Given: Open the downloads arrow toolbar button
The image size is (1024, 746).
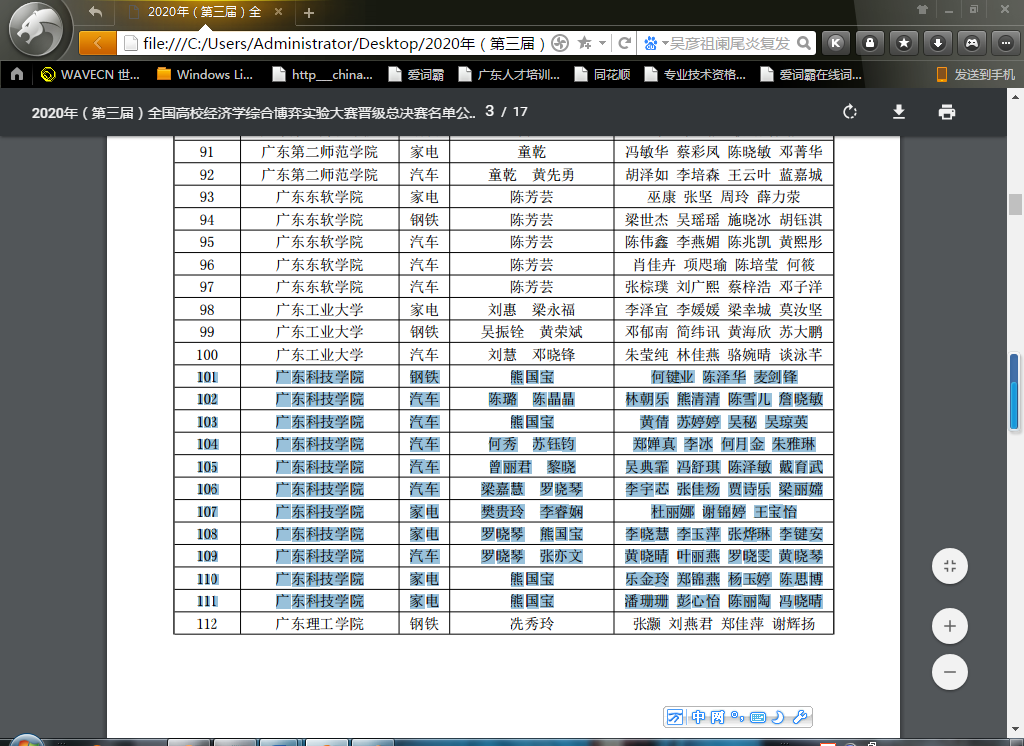Looking at the screenshot, I should coord(937,43).
